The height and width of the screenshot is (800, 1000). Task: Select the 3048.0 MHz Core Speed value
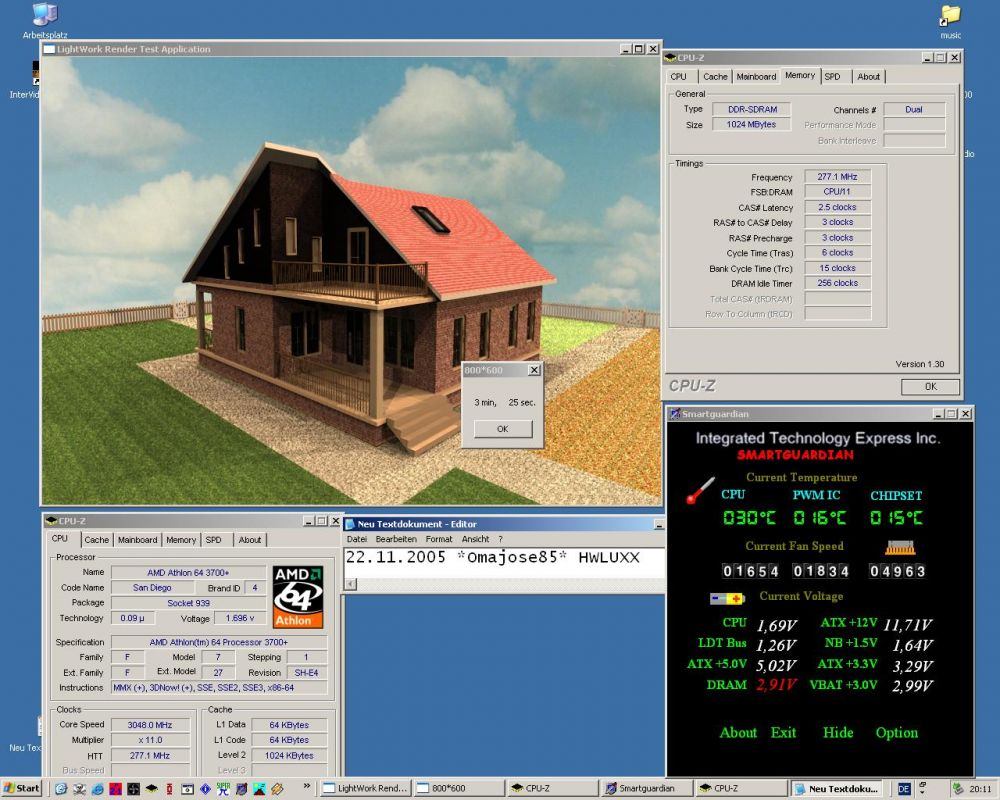click(150, 725)
